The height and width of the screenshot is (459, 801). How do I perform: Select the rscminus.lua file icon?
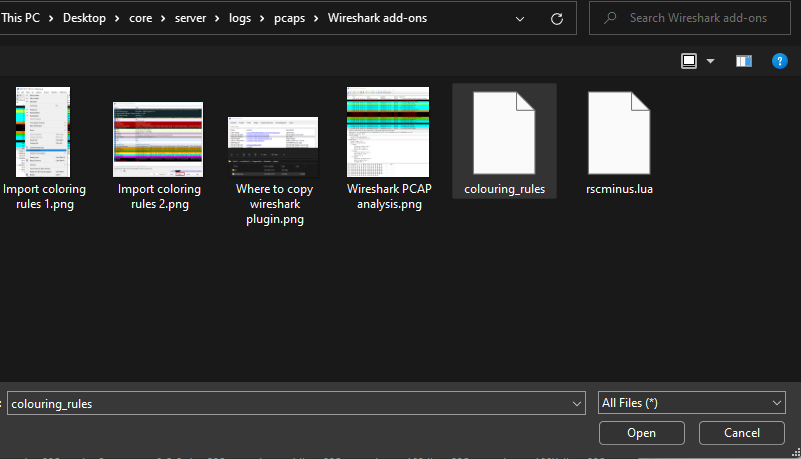(619, 133)
